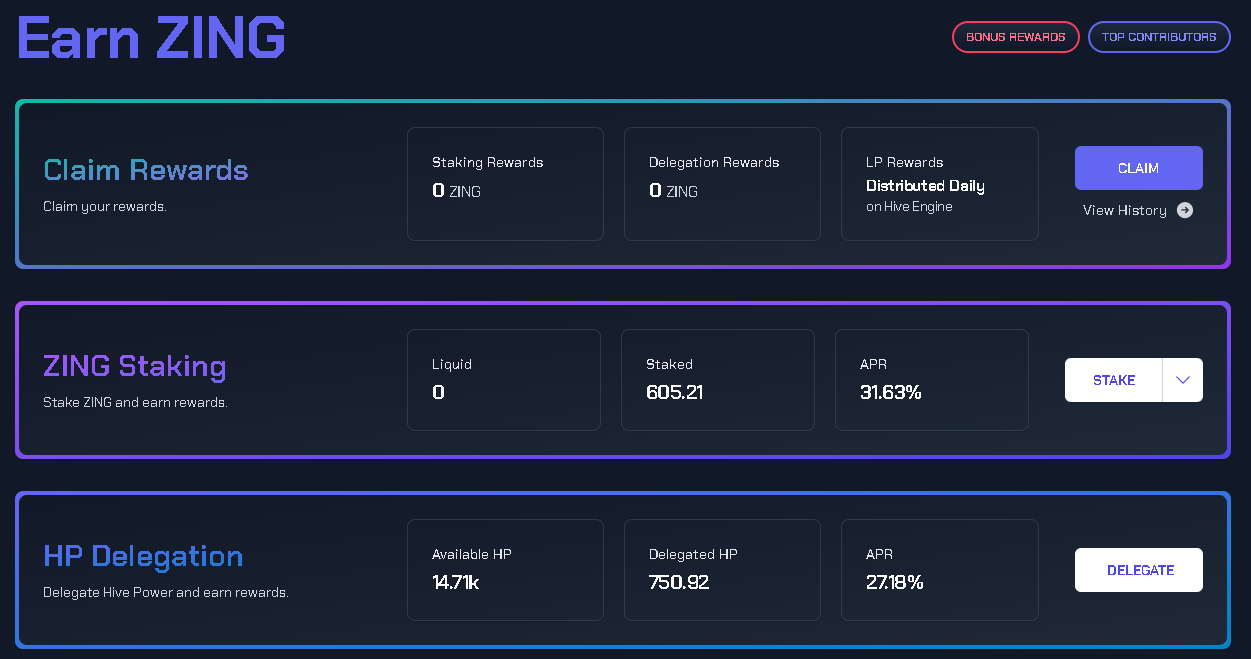Image resolution: width=1251 pixels, height=659 pixels.
Task: Open the Bonus Rewards page
Action: [1015, 37]
